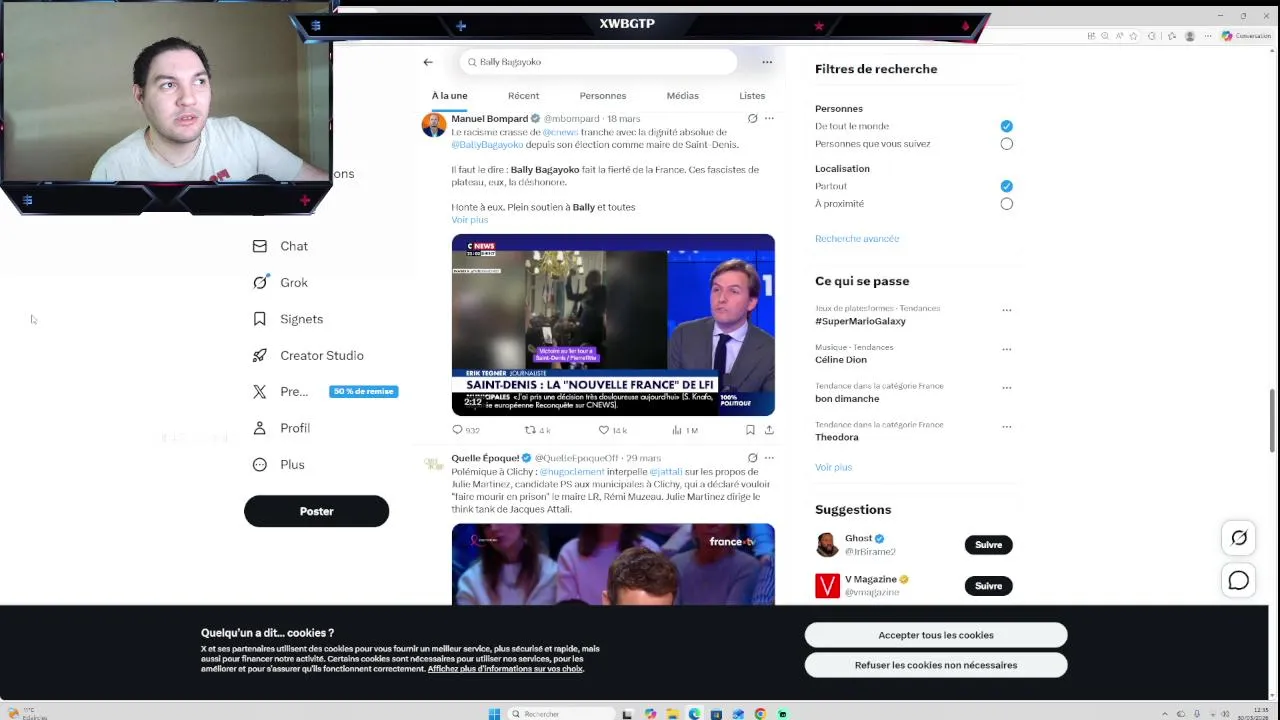Open the Premium X item in the sidebar
Image resolution: width=1280 pixels, height=720 pixels.
pos(325,392)
